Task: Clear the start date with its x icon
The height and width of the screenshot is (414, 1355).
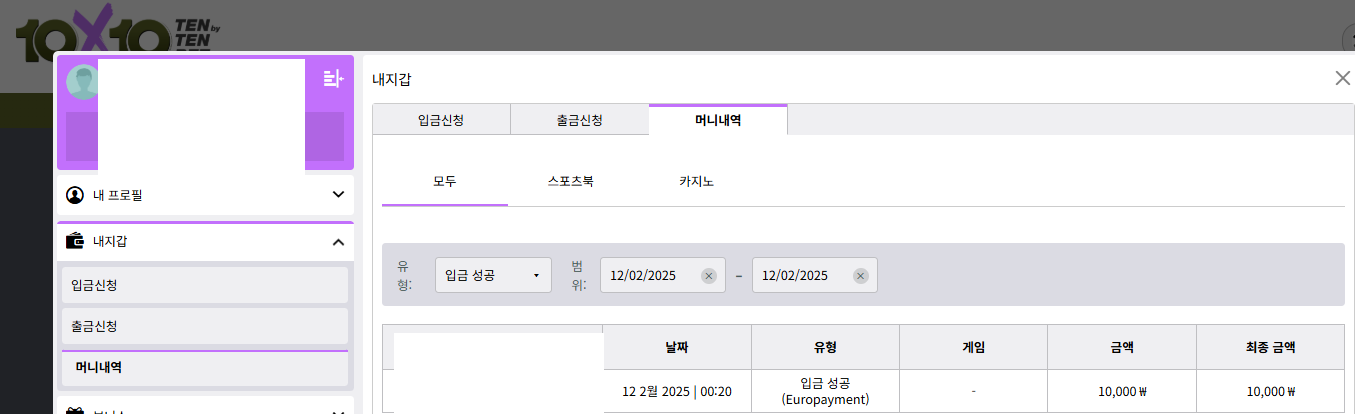Action: (x=708, y=276)
